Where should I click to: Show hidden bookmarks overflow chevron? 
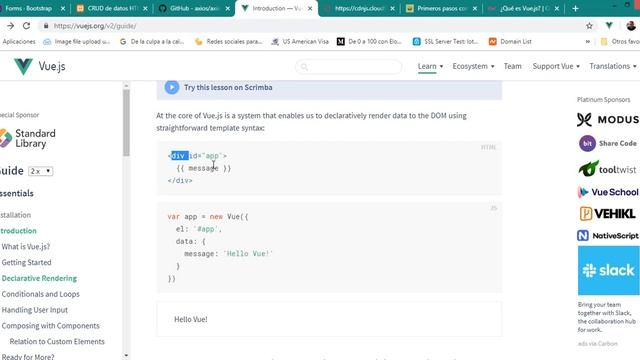click(588, 42)
